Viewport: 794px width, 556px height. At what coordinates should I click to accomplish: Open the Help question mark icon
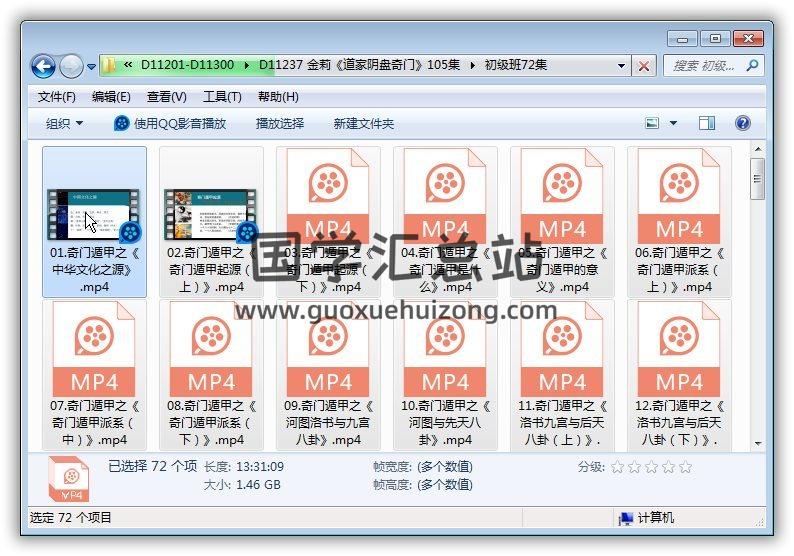tap(742, 123)
